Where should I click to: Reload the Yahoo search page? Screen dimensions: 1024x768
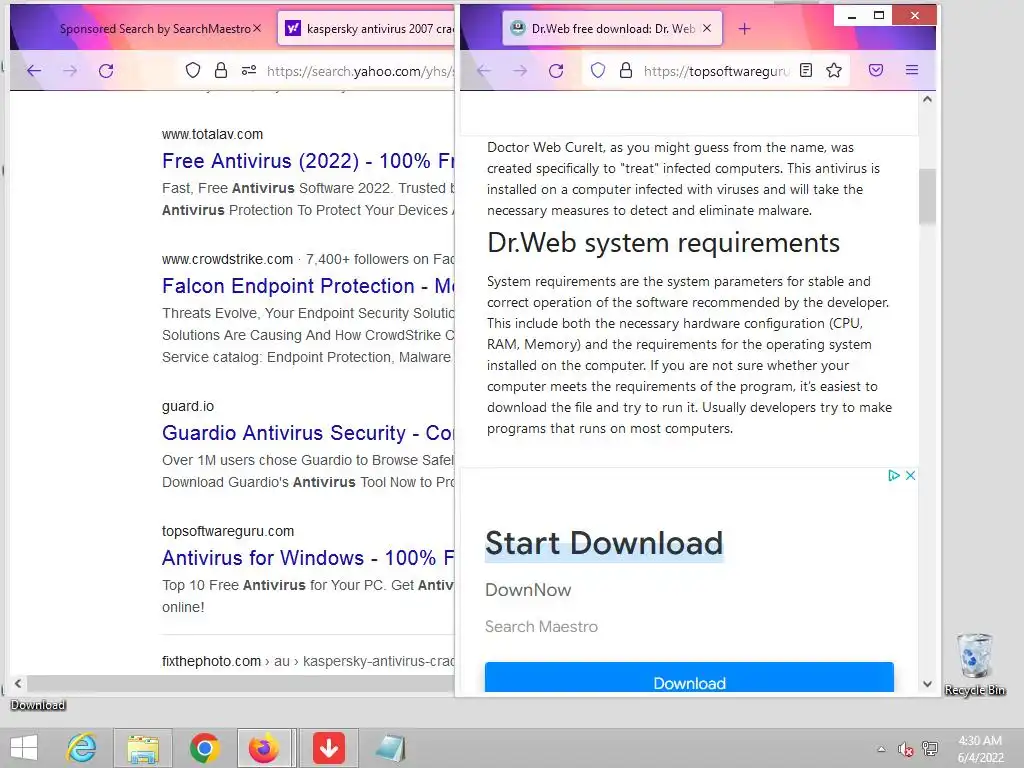pyautogui.click(x=106, y=71)
